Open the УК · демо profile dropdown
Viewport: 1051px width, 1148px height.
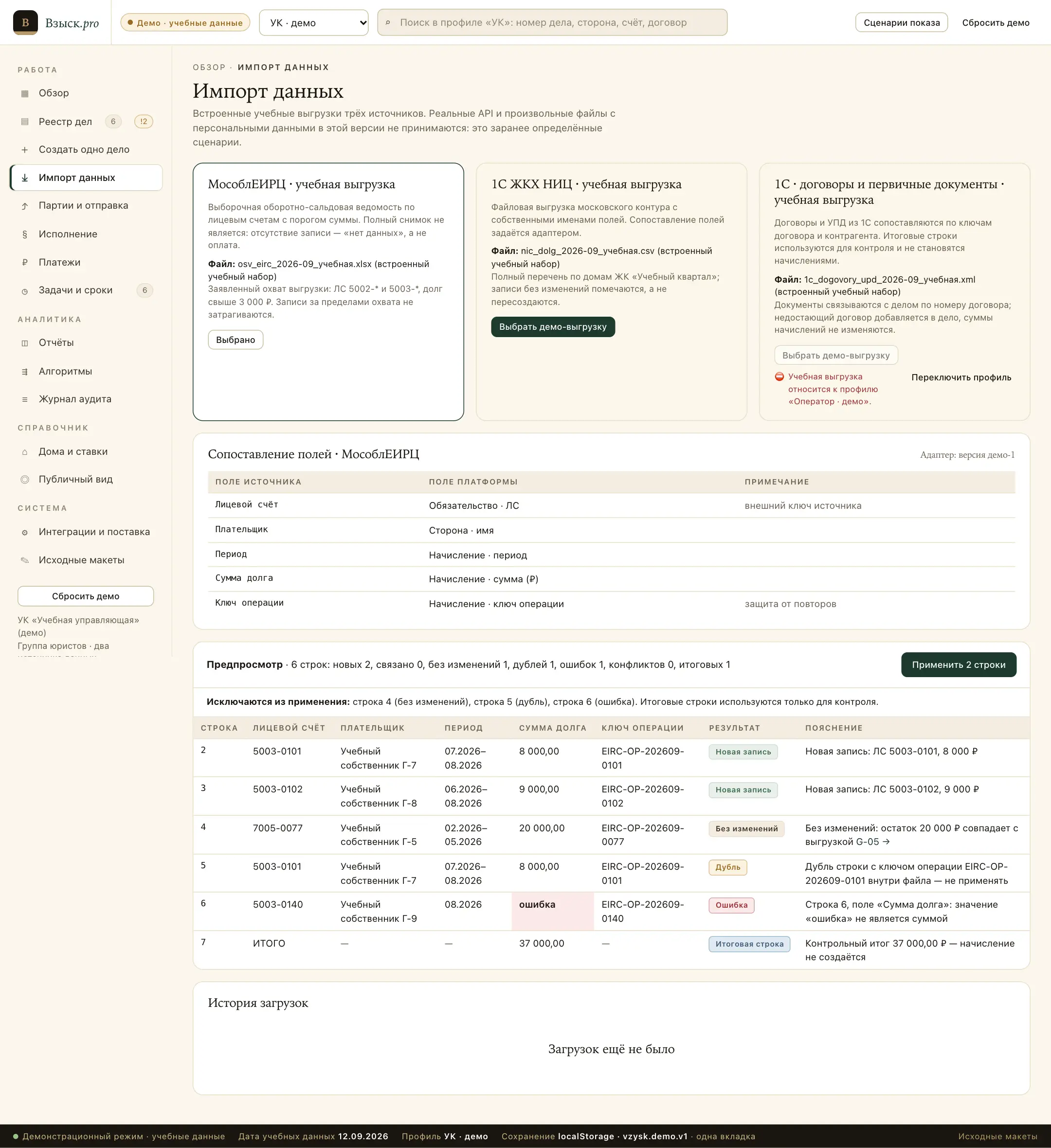coord(314,23)
